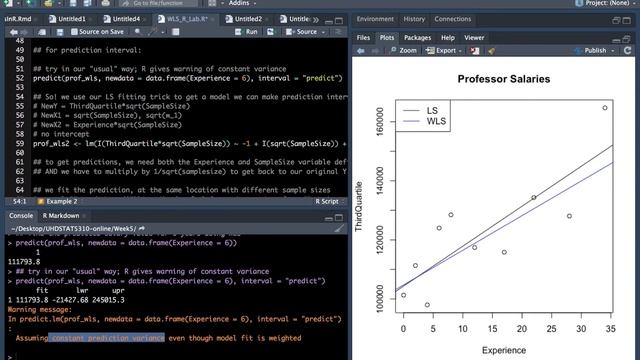Maximize the source editor pane
The image size is (640, 360).
tap(339, 21)
